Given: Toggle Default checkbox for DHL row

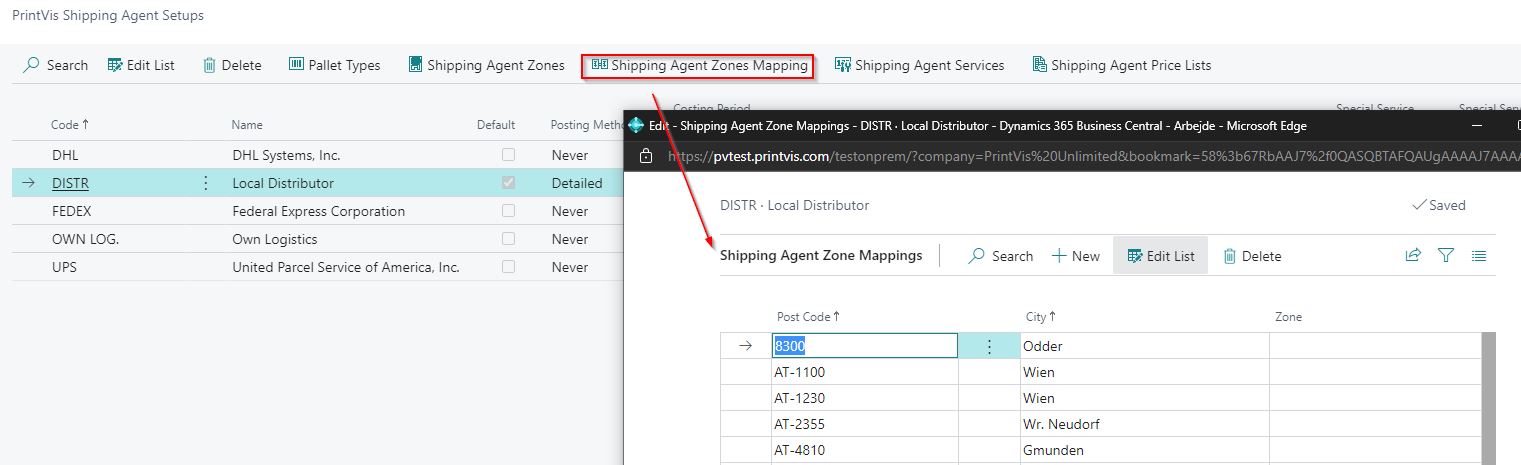Looking at the screenshot, I should click(509, 155).
